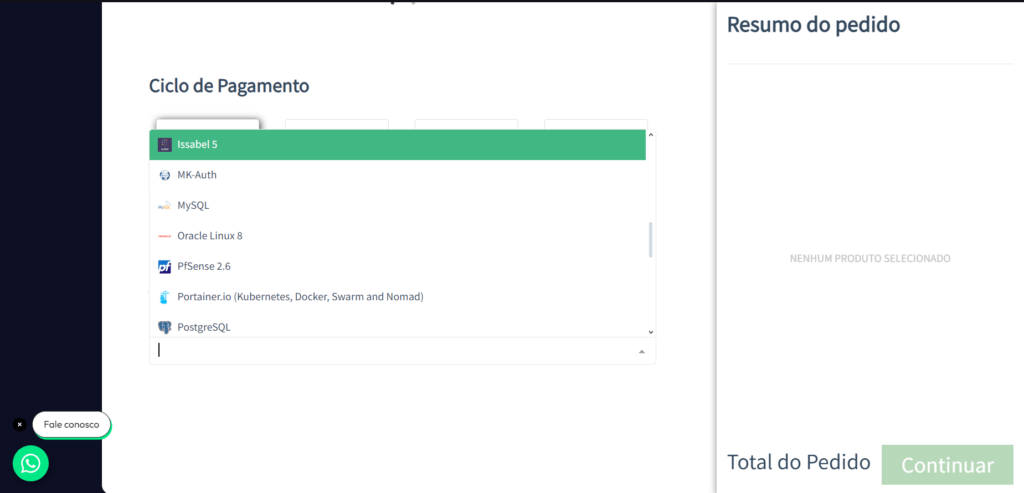Screen dimensions: 1024x493
Task: Click the Portainer.io logo icon
Action: point(165,297)
